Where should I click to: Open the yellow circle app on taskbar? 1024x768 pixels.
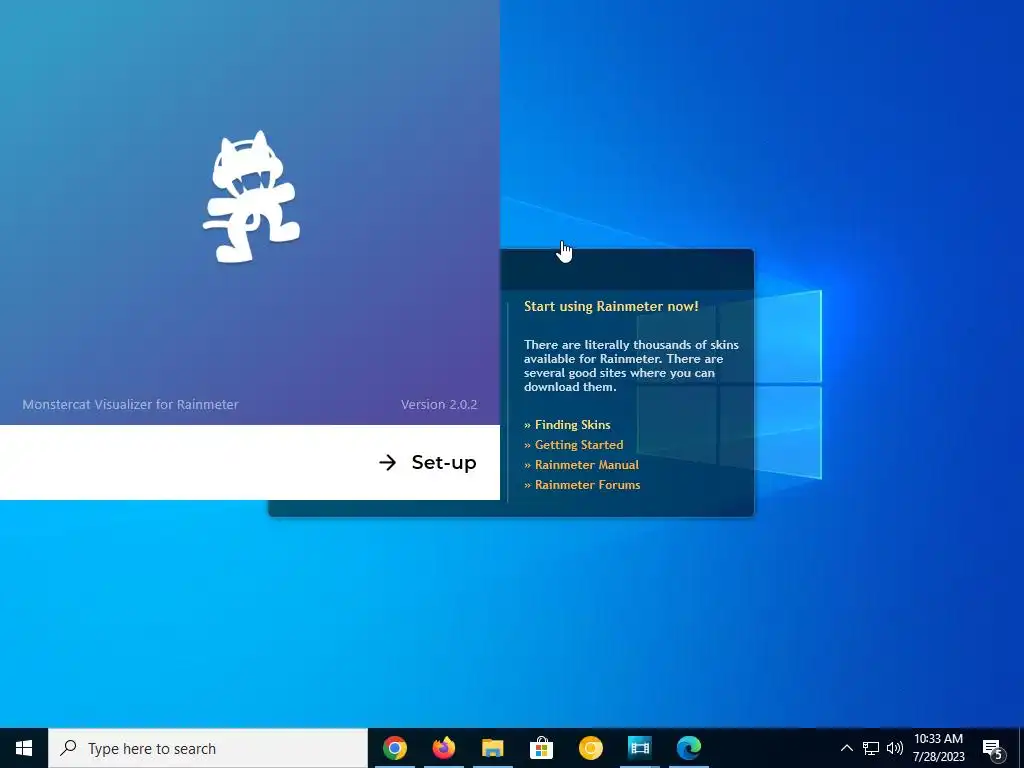pos(590,748)
